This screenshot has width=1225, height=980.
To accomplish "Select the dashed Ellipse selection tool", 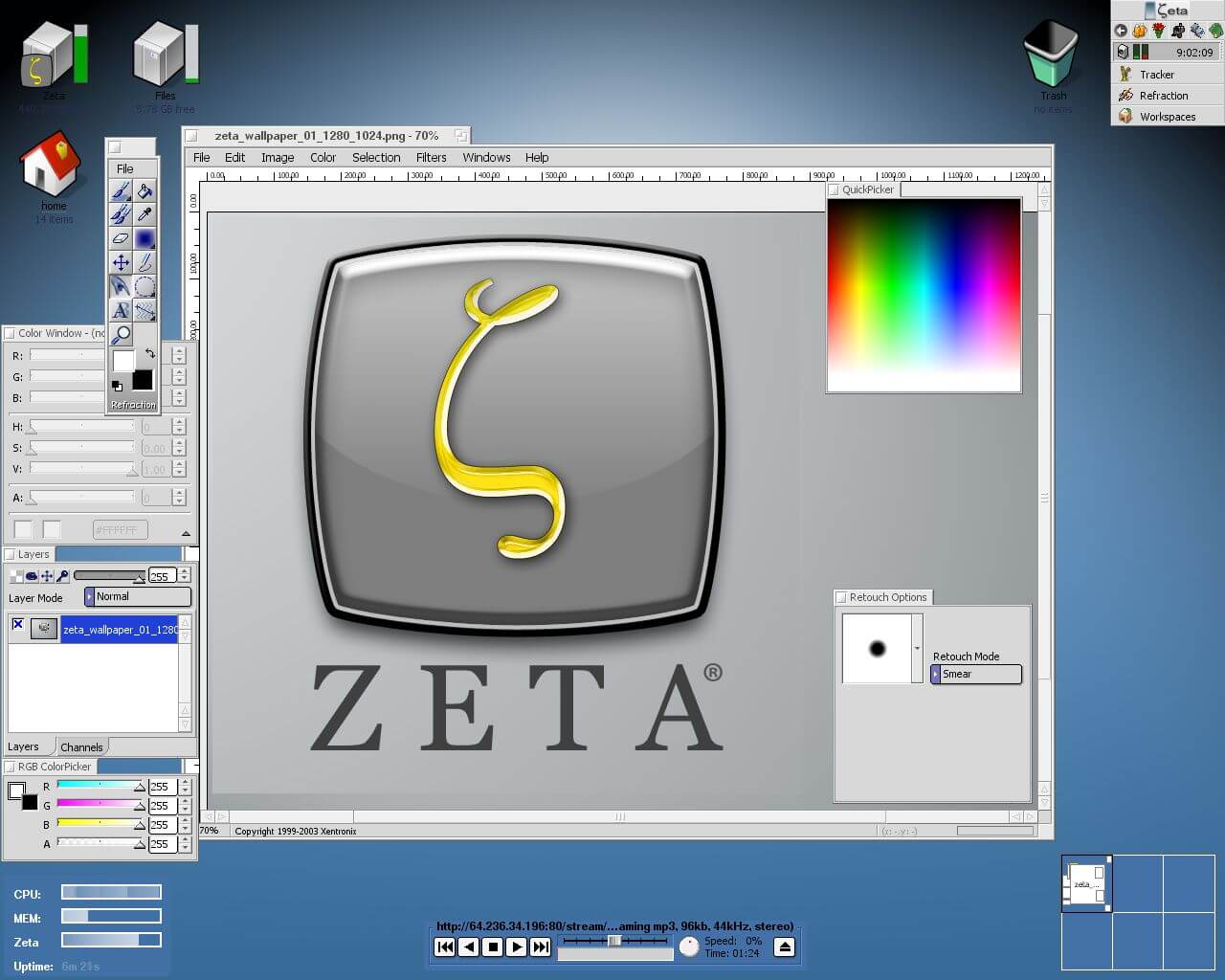I will [145, 286].
